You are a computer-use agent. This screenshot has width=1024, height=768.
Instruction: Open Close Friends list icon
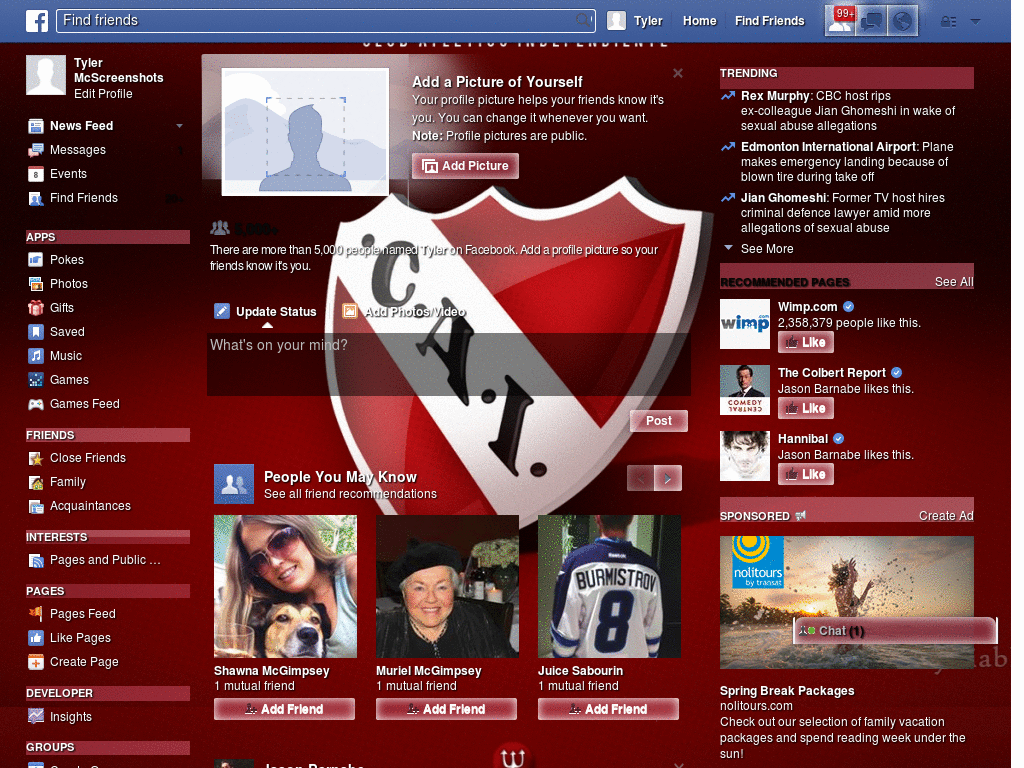pos(36,458)
